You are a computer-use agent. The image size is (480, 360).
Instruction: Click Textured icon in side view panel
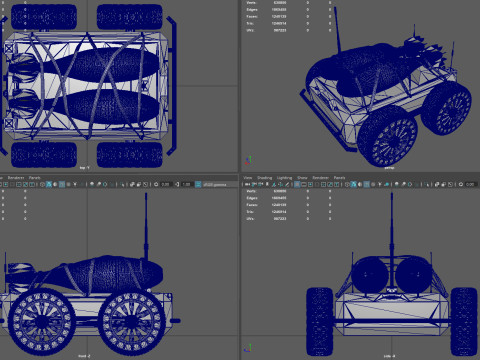point(373,184)
